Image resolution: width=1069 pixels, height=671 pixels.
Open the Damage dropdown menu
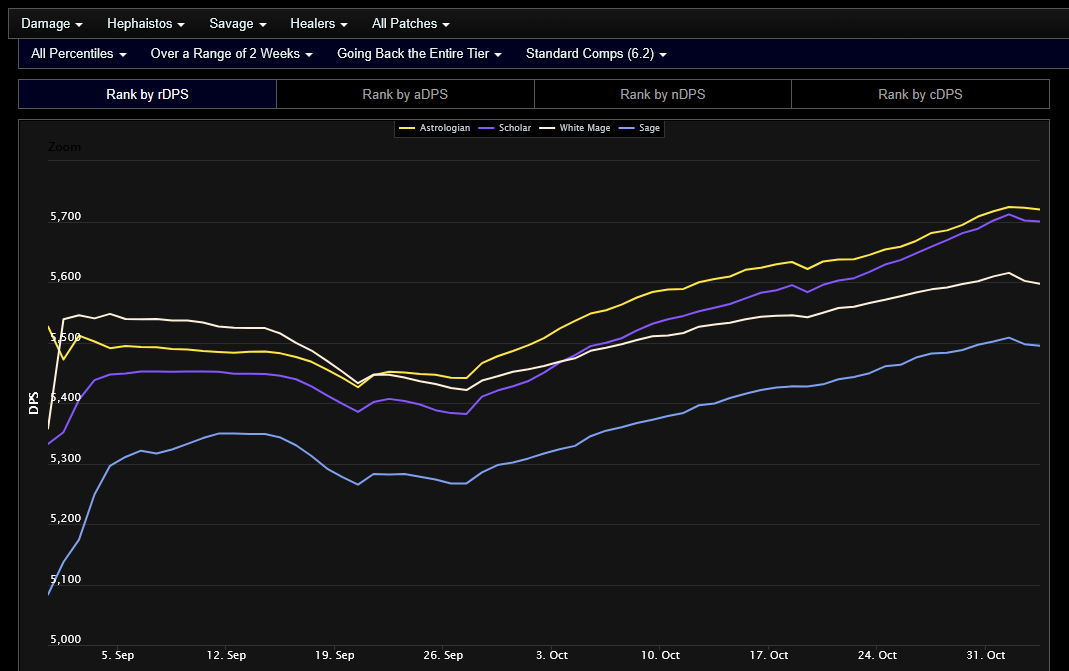tap(52, 24)
